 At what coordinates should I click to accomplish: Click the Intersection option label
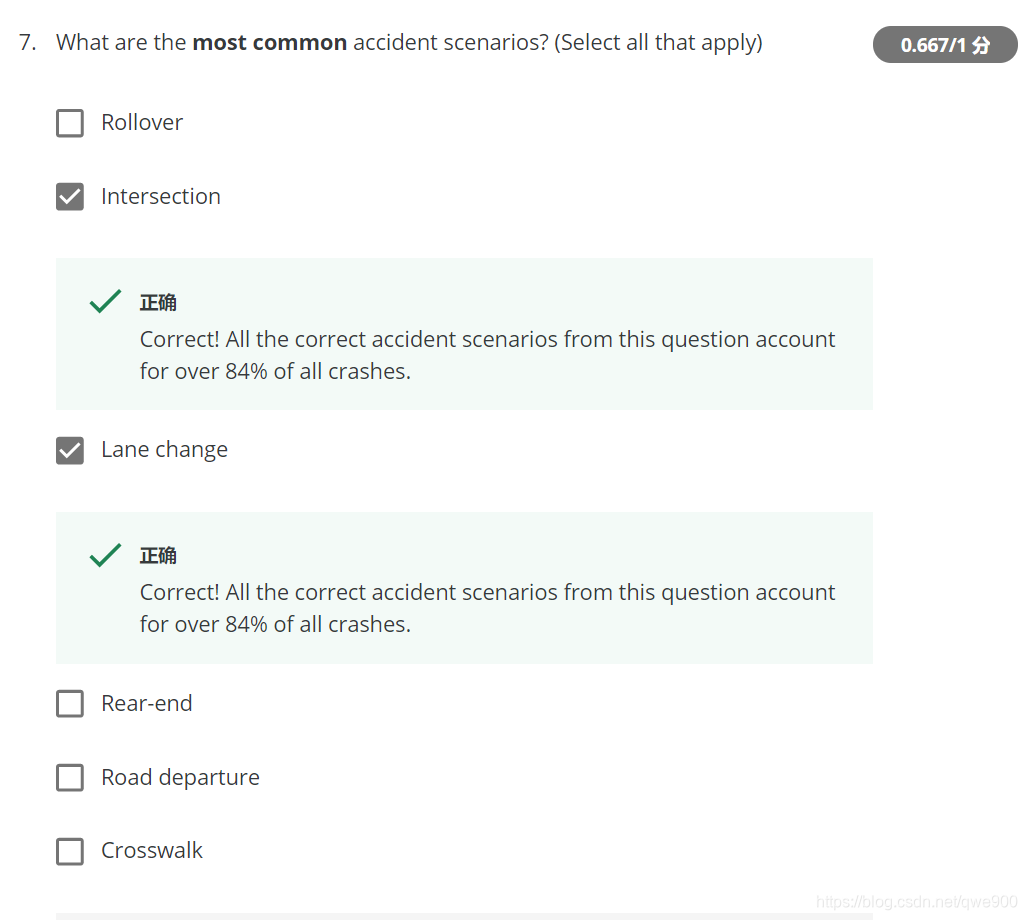coord(161,196)
